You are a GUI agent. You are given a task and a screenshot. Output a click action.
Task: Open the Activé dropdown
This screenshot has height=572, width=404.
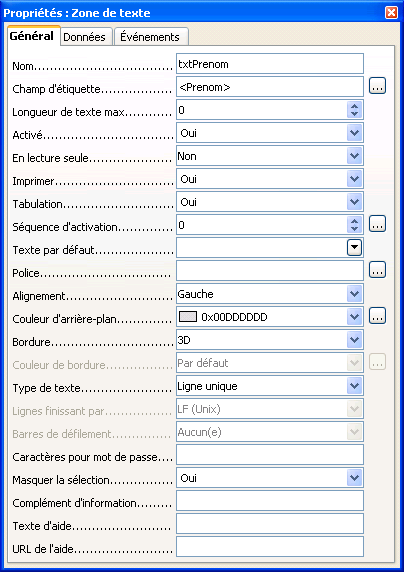(354, 133)
